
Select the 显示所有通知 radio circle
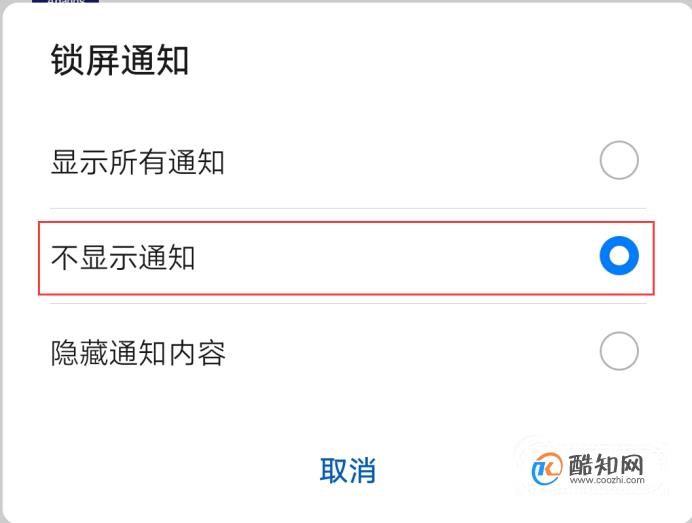(619, 160)
